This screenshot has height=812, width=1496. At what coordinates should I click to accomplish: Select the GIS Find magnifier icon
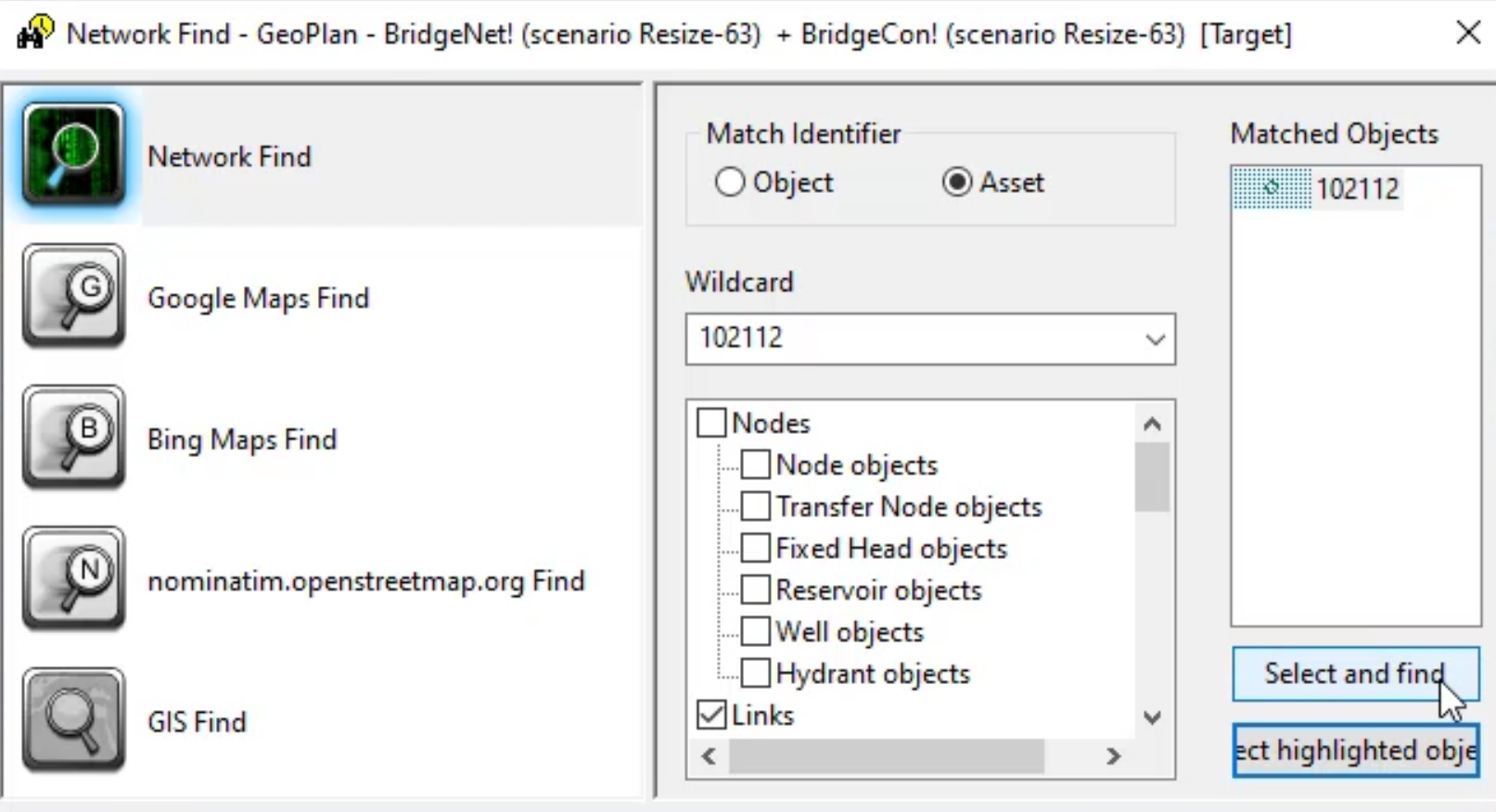pos(73,720)
